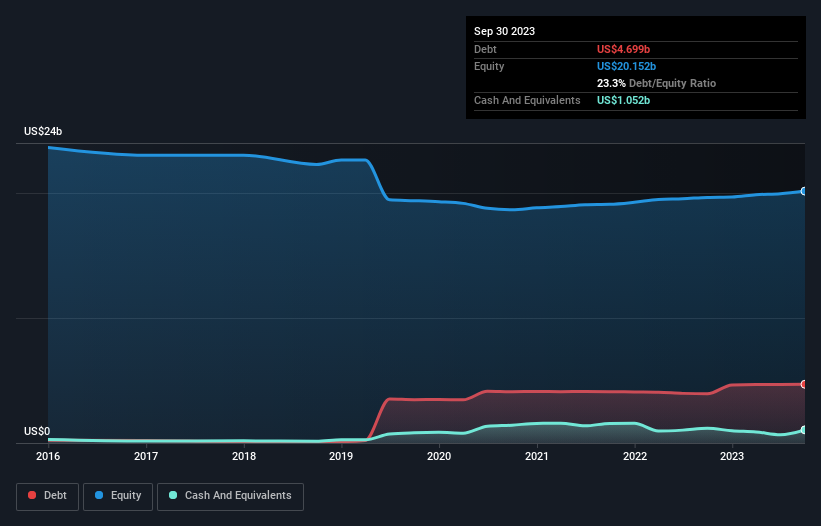Click the US$4.699b debt value

pyautogui.click(x=623, y=49)
